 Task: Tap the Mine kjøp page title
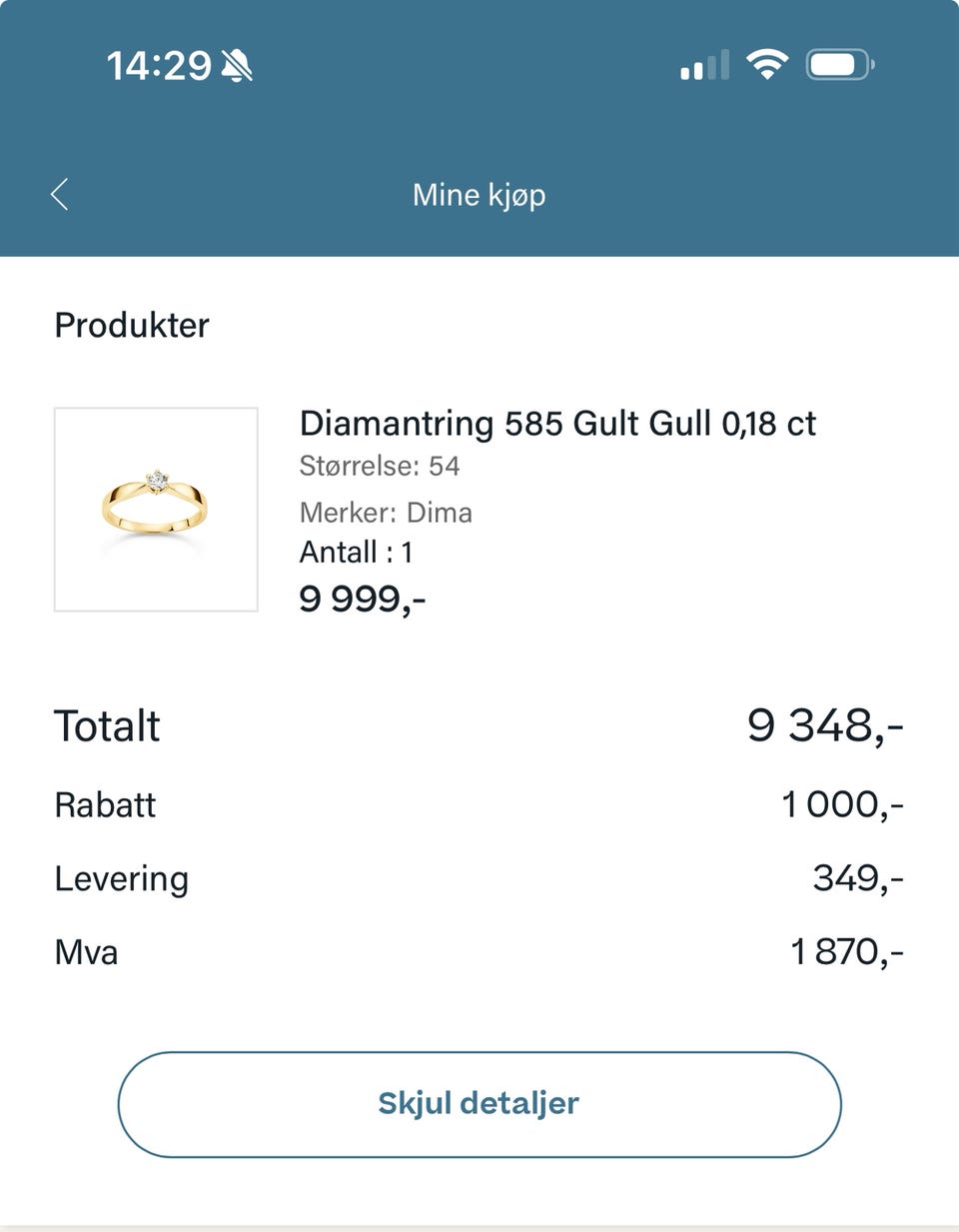click(x=479, y=195)
